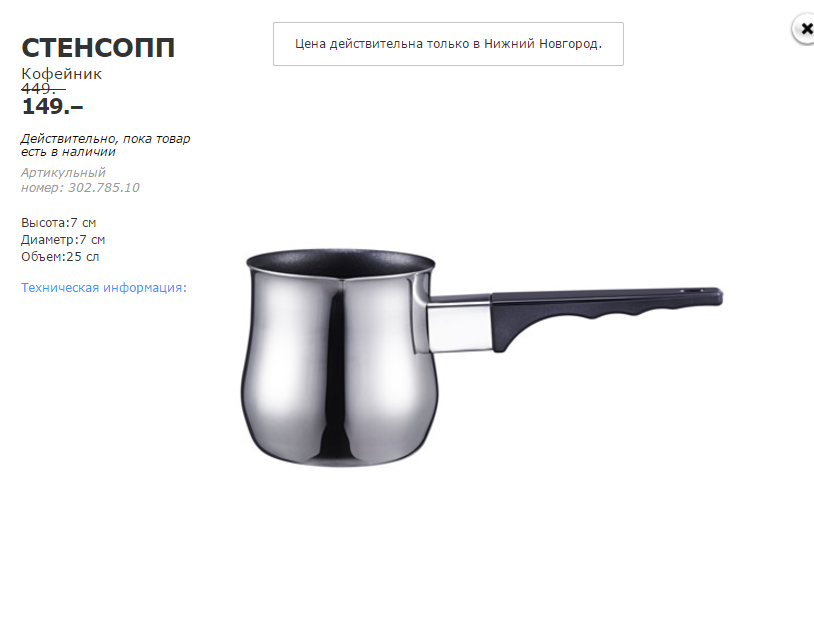The image size is (814, 617).
Task: Select the Кофейник product subtitle
Action: point(61,74)
